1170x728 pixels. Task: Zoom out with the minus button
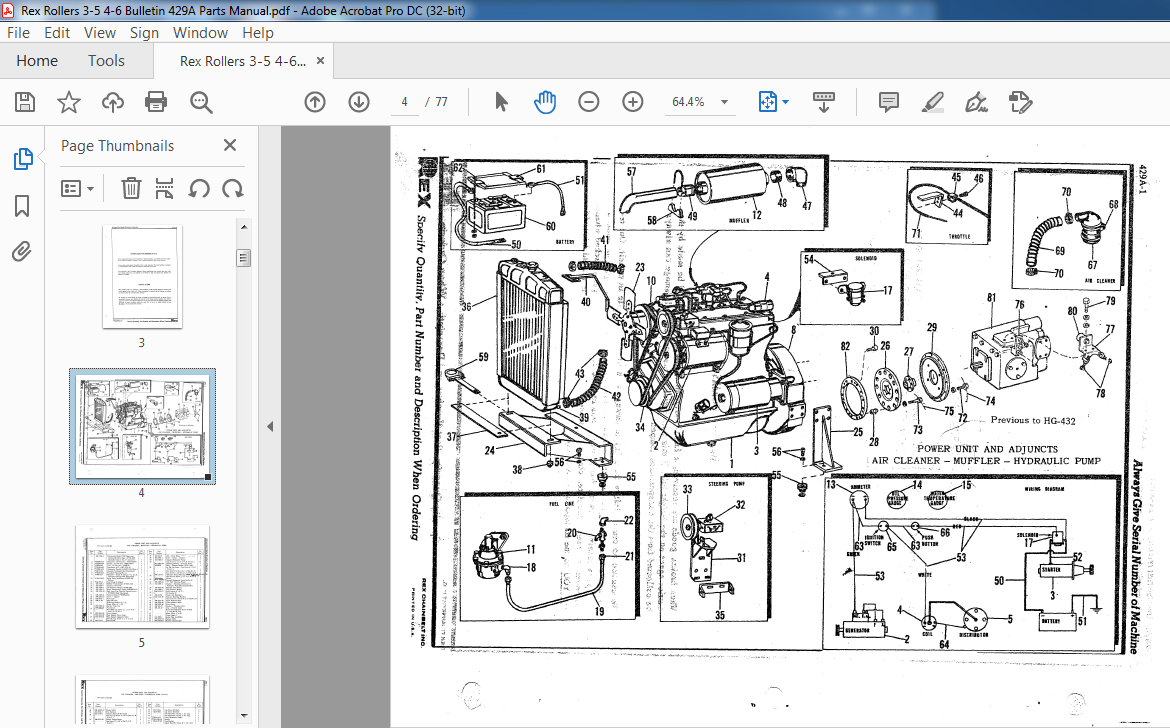[x=589, y=101]
